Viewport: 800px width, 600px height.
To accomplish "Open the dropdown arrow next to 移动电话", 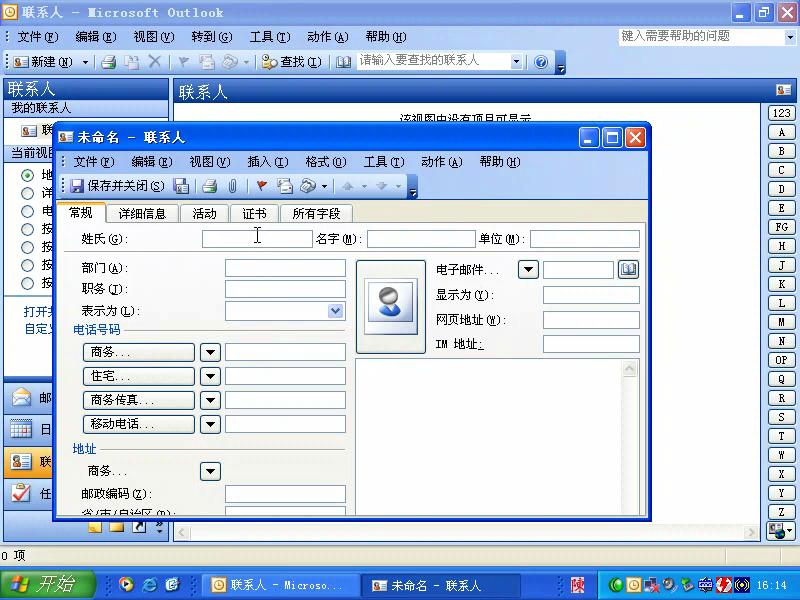I will click(210, 424).
